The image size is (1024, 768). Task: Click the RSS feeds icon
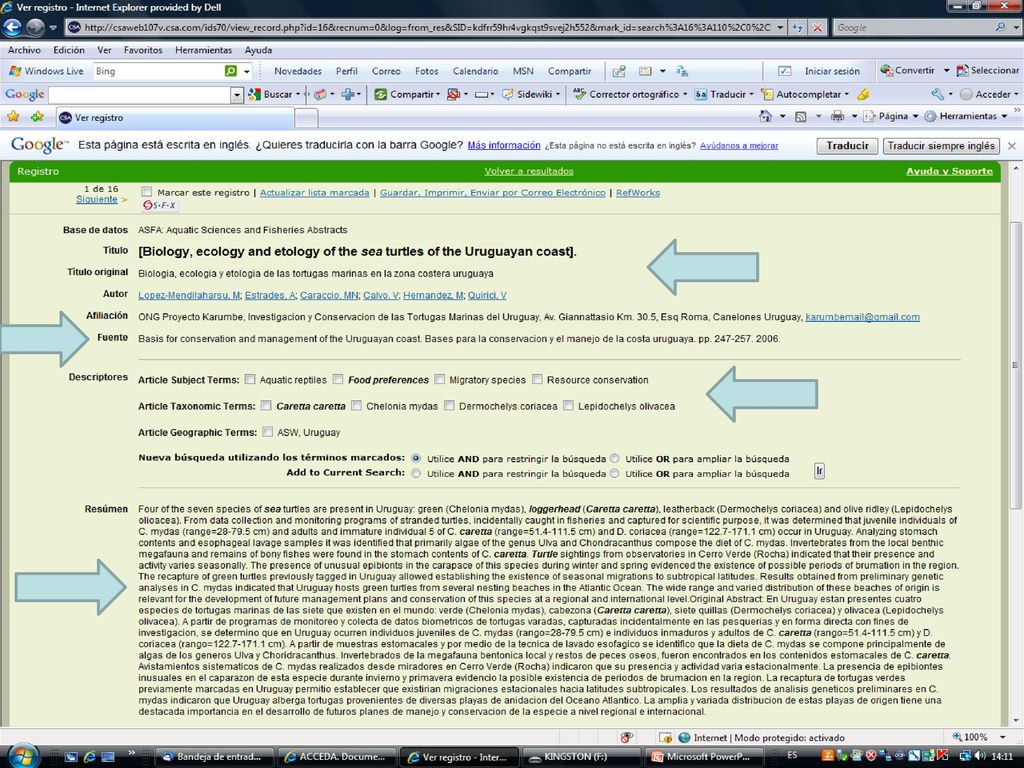(800, 116)
